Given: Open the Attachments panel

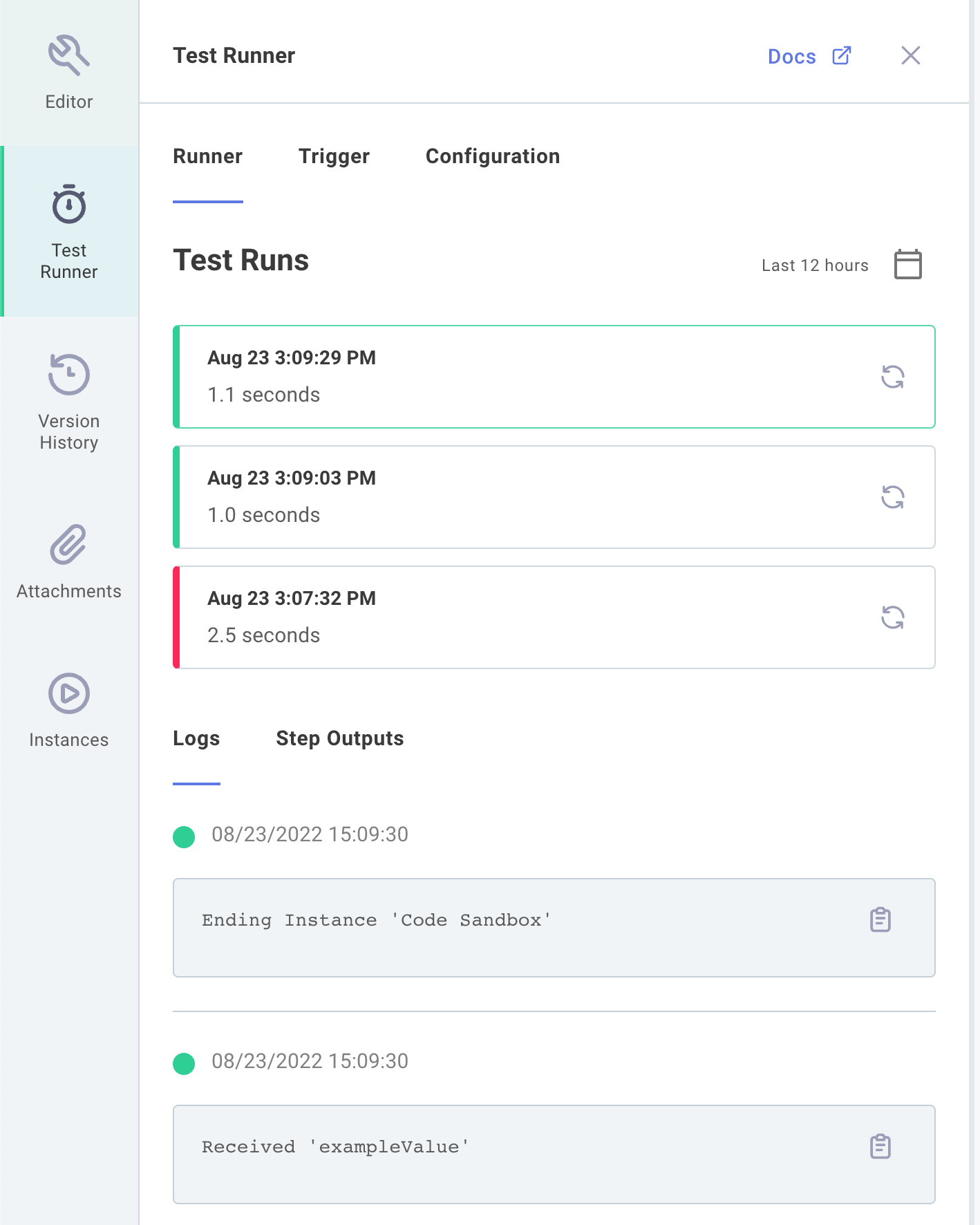Looking at the screenshot, I should (68, 547).
